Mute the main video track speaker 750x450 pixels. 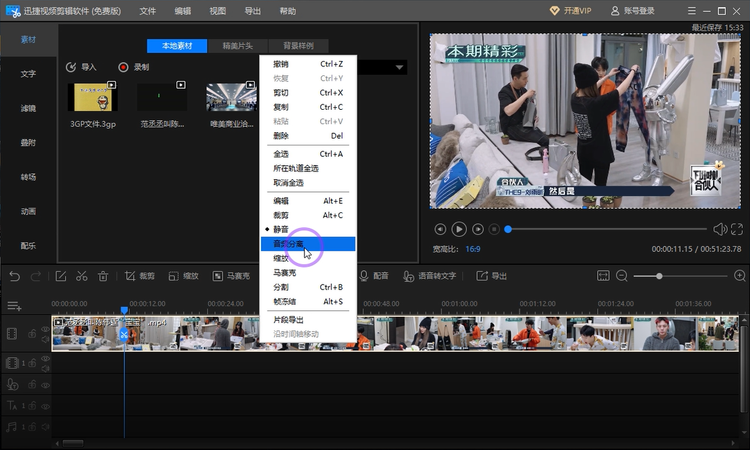tap(45, 340)
